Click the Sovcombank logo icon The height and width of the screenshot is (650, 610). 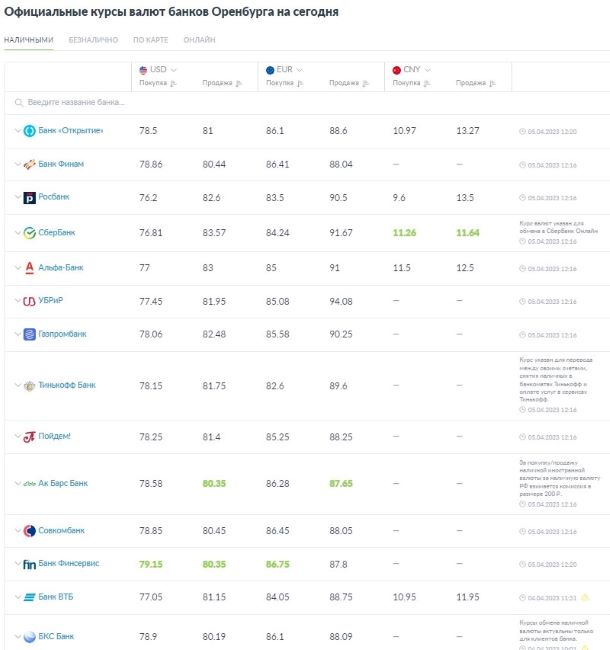(30, 530)
